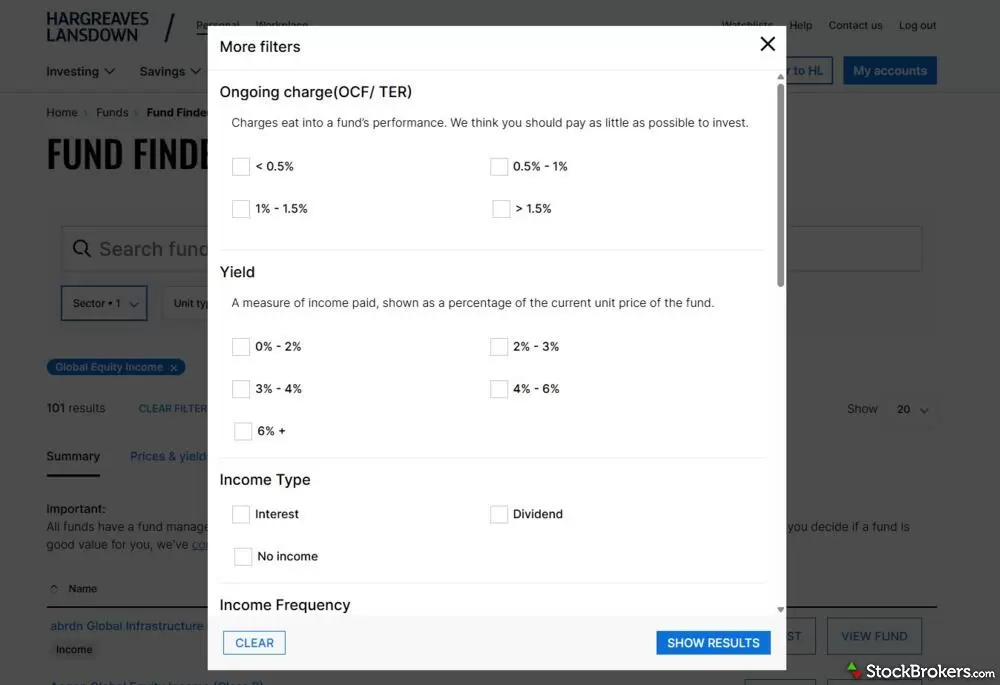Open the Sector filter dropdown
1000x685 pixels.
[104, 303]
